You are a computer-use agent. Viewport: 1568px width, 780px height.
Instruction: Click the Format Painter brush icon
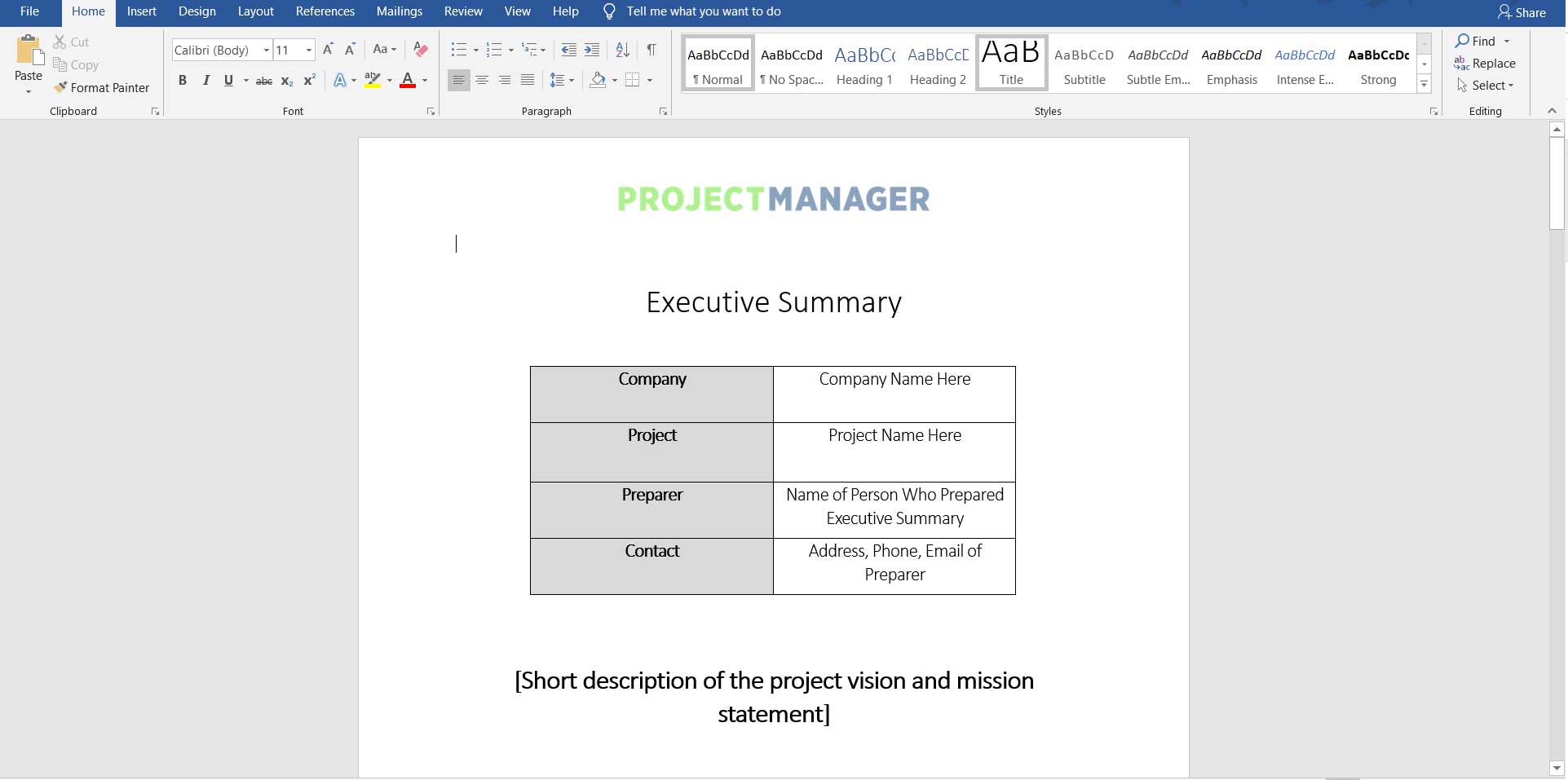[x=60, y=87]
